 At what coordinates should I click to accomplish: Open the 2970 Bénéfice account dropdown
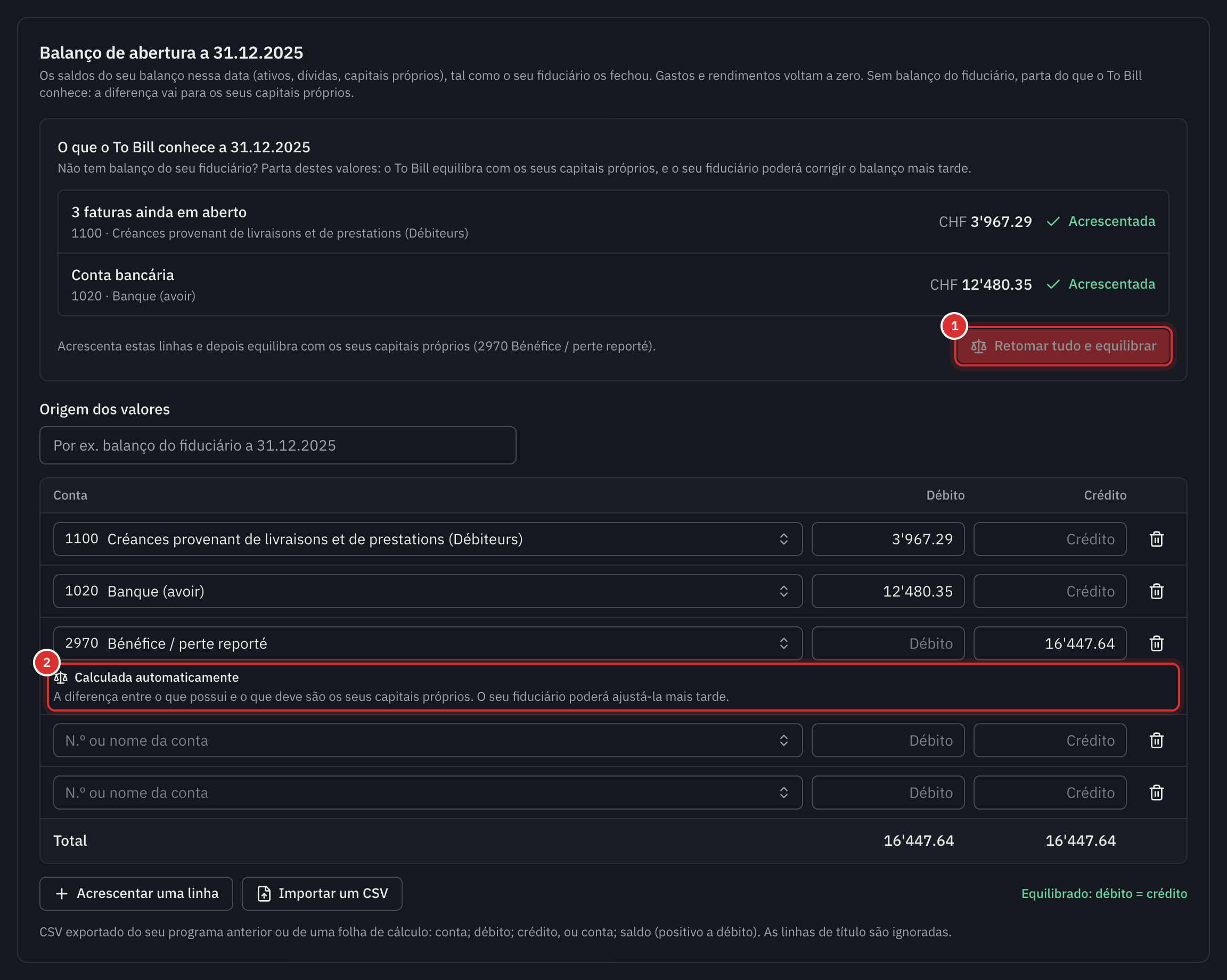pos(428,644)
